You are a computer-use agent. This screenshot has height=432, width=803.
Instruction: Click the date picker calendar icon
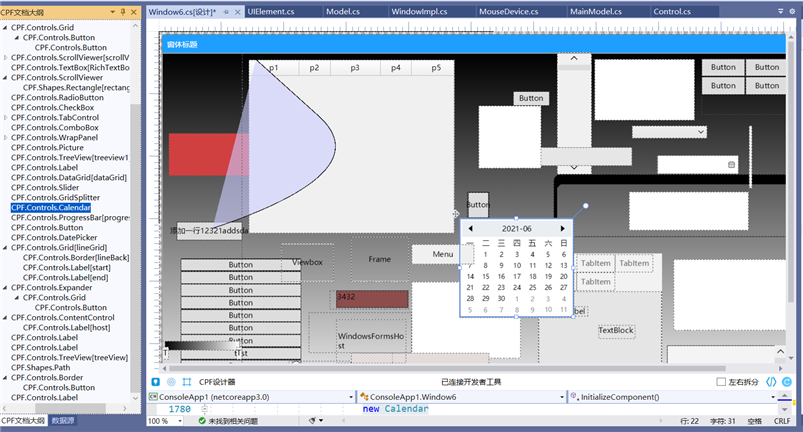pyautogui.click(x=731, y=164)
